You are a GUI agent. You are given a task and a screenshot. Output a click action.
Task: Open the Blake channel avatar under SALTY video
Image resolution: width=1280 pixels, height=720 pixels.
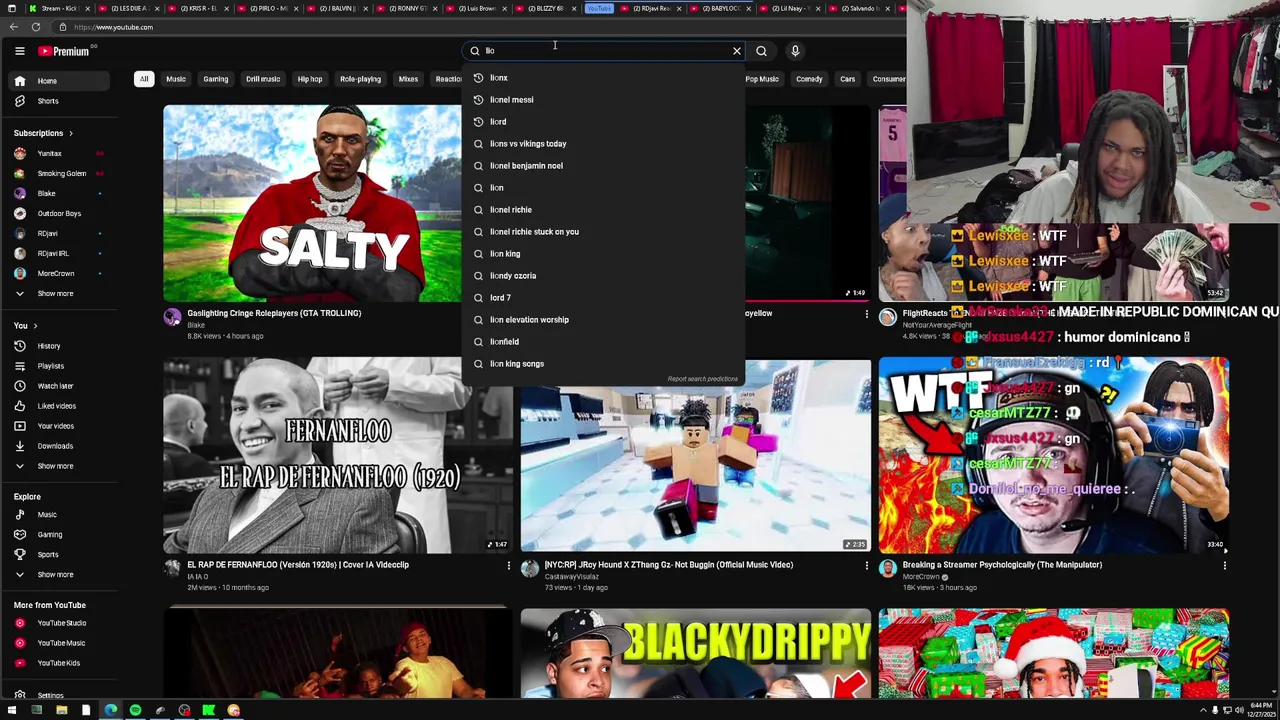click(x=173, y=317)
